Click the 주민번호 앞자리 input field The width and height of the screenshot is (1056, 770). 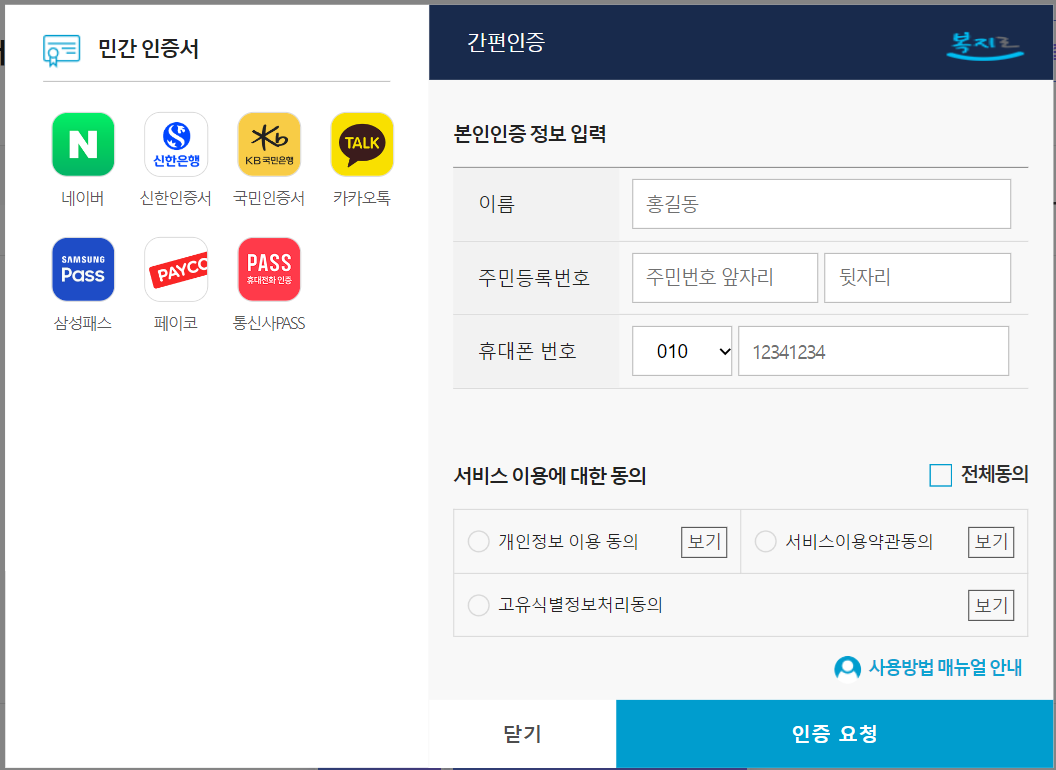point(724,277)
